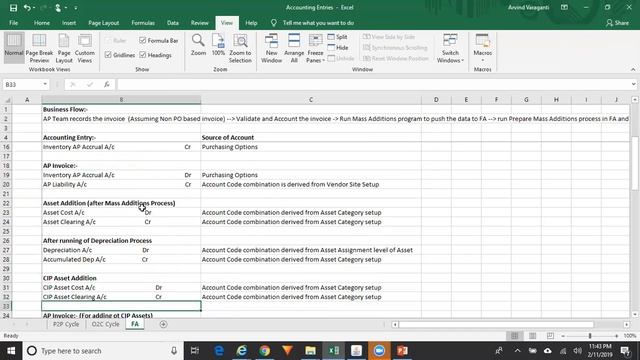The height and width of the screenshot is (360, 640).
Task: Click the taskbar search box
Action: tap(102, 351)
